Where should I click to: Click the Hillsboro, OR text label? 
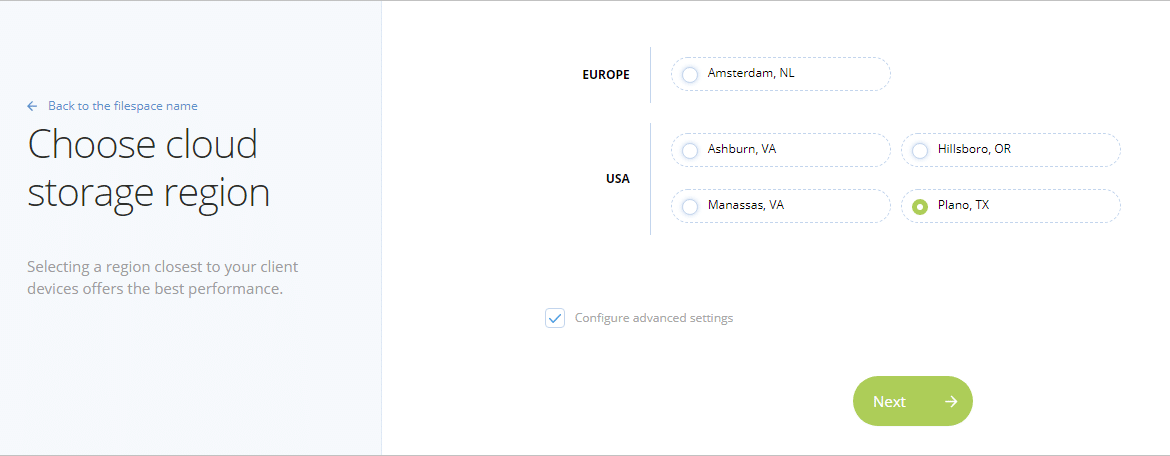click(975, 149)
